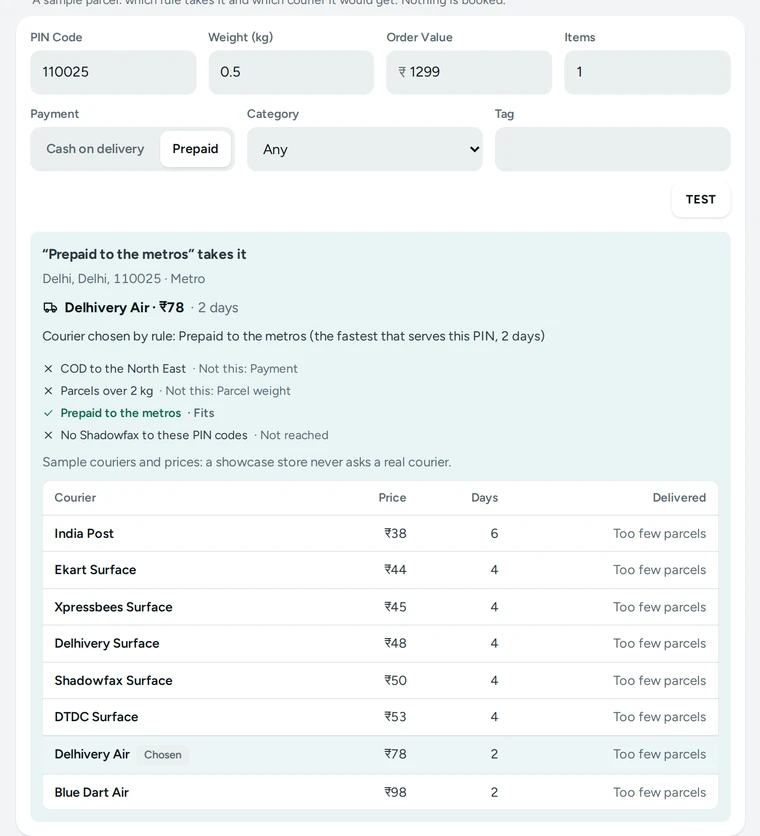Select the India Post row

click(380, 534)
